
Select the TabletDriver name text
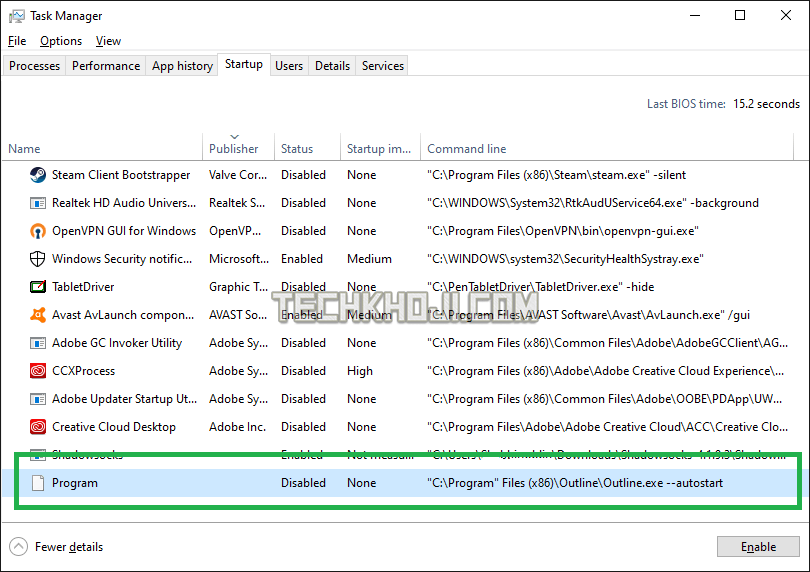(83, 287)
